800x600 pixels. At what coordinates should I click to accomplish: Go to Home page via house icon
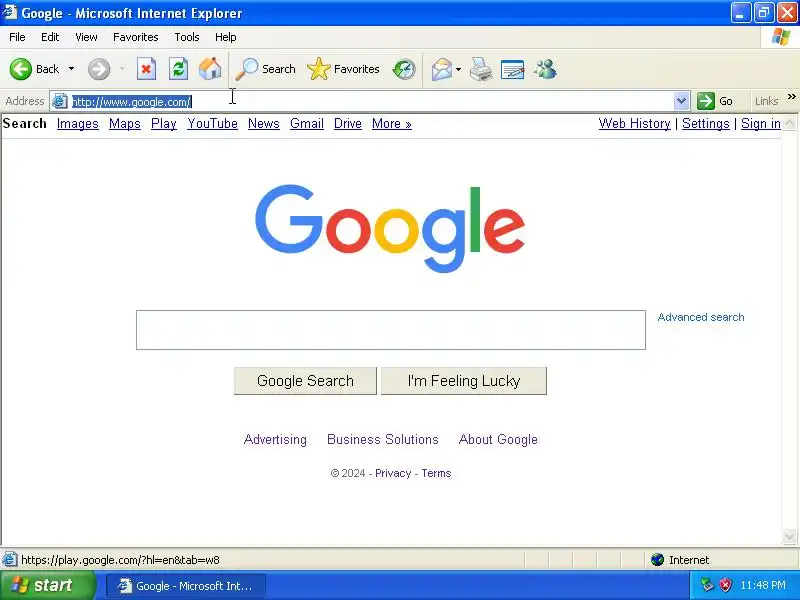click(210, 68)
